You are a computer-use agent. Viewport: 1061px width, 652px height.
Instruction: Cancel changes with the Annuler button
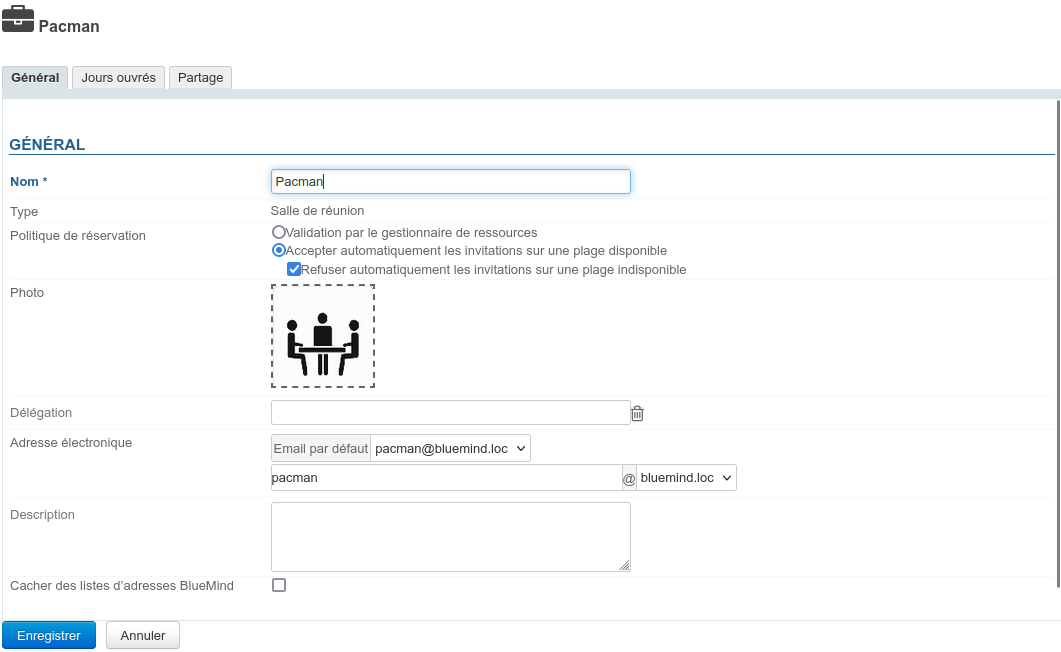point(142,635)
